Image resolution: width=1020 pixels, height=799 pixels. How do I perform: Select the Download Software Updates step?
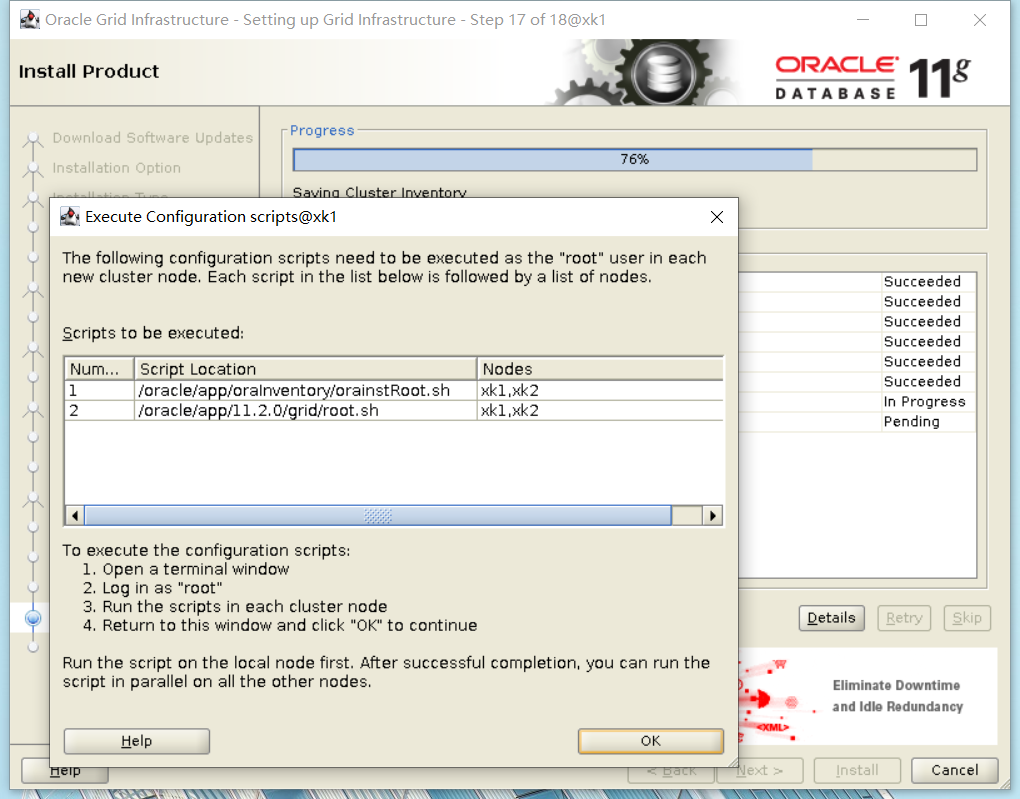tap(152, 138)
